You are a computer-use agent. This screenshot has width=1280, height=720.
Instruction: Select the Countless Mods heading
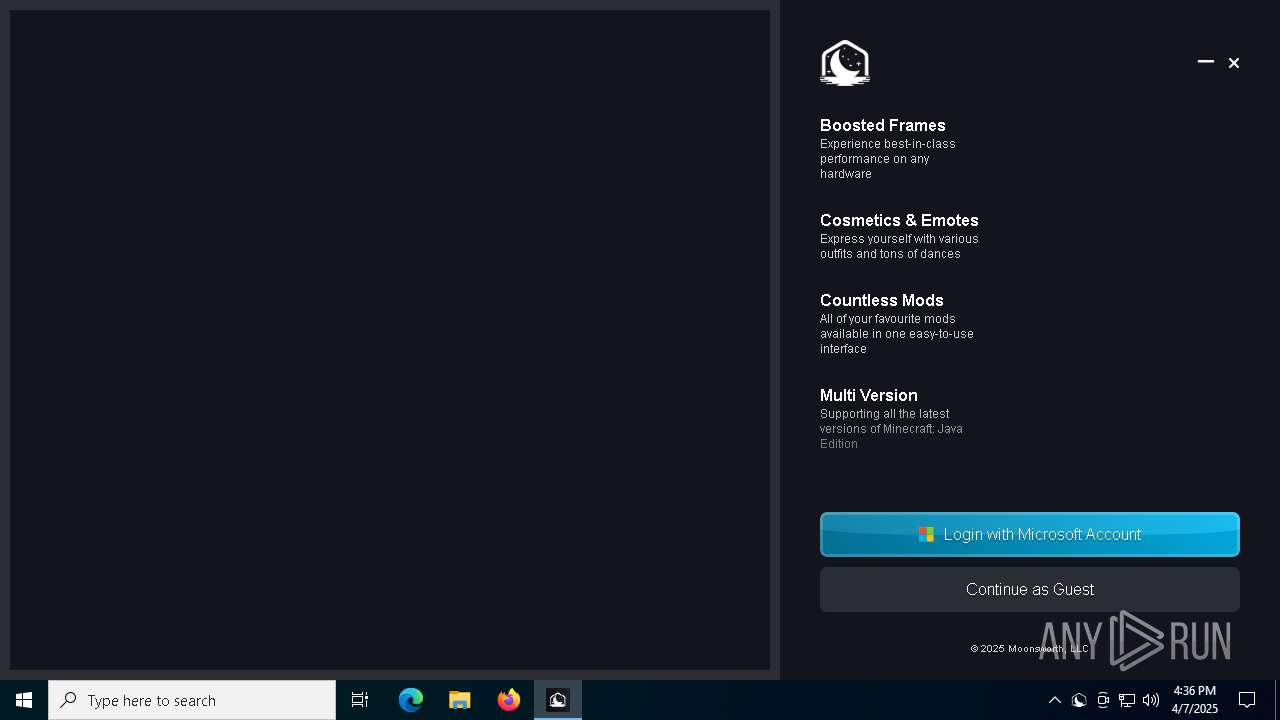point(882,300)
